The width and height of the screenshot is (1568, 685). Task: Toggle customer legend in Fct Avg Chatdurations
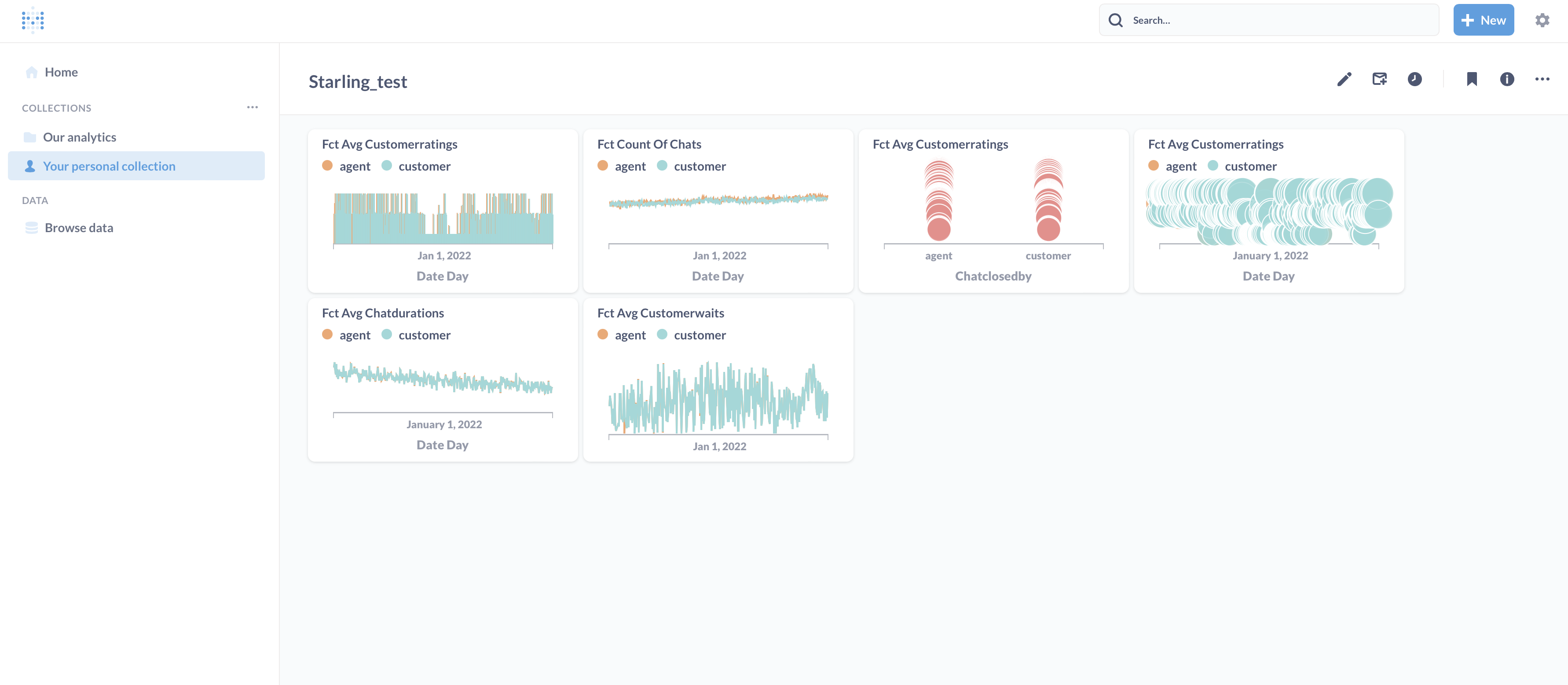tap(416, 335)
